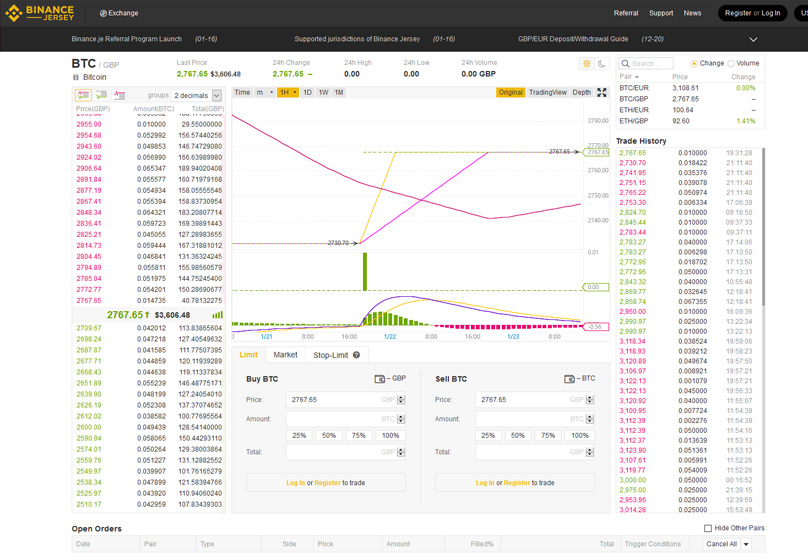Switch to dark theme moon icon
Screen dimensions: 808x560
point(602,64)
